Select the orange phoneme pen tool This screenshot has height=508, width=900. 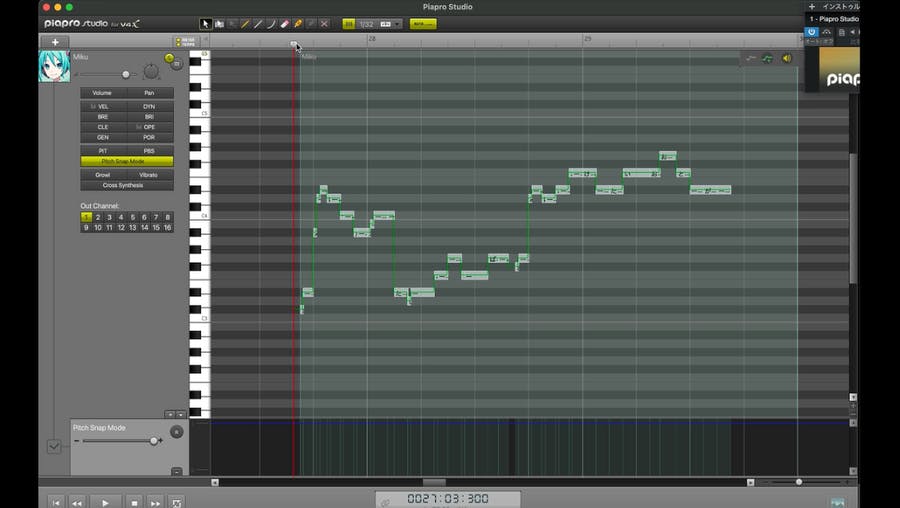pyautogui.click(x=298, y=24)
